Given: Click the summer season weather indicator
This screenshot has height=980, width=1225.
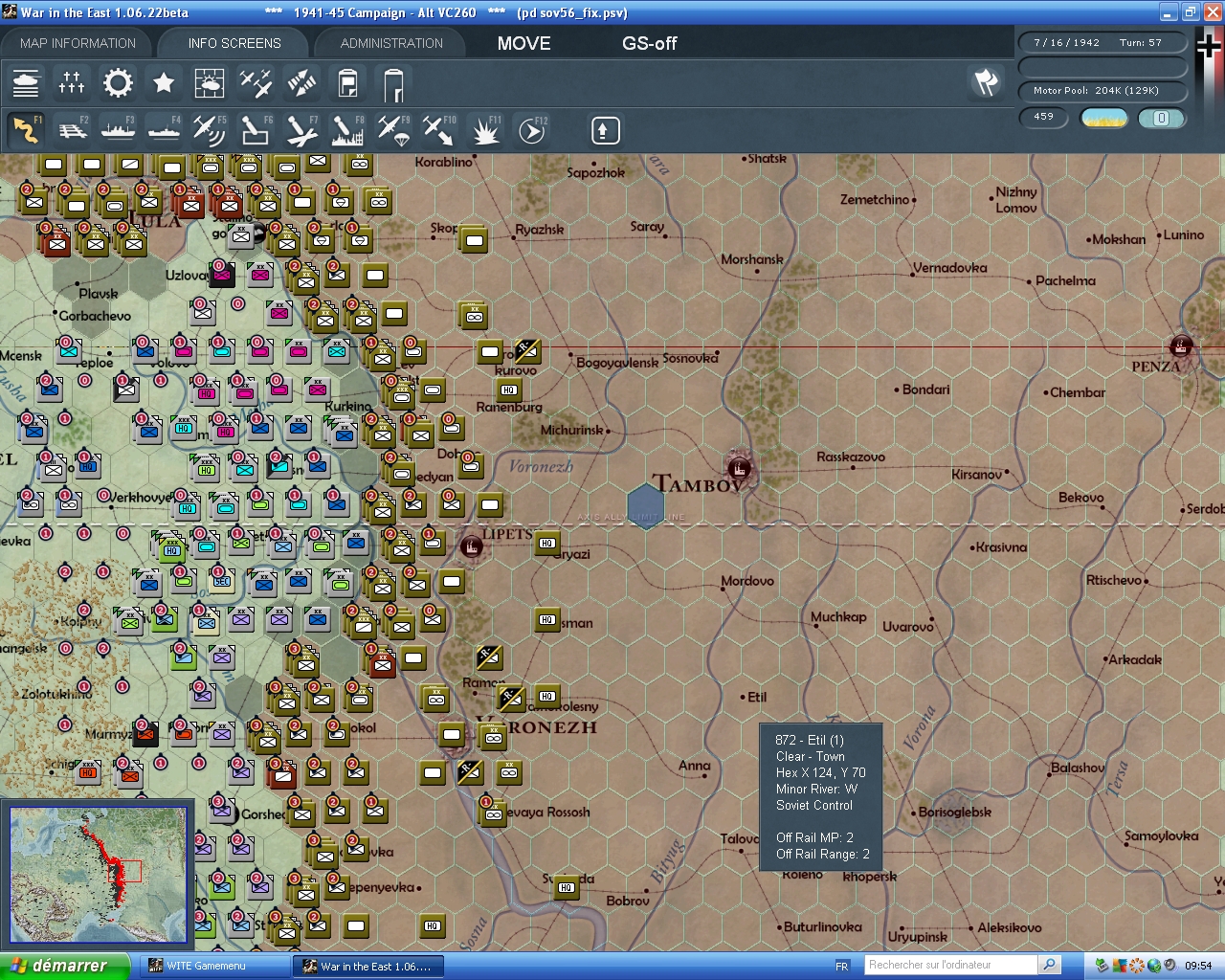Looking at the screenshot, I should 1104,118.
